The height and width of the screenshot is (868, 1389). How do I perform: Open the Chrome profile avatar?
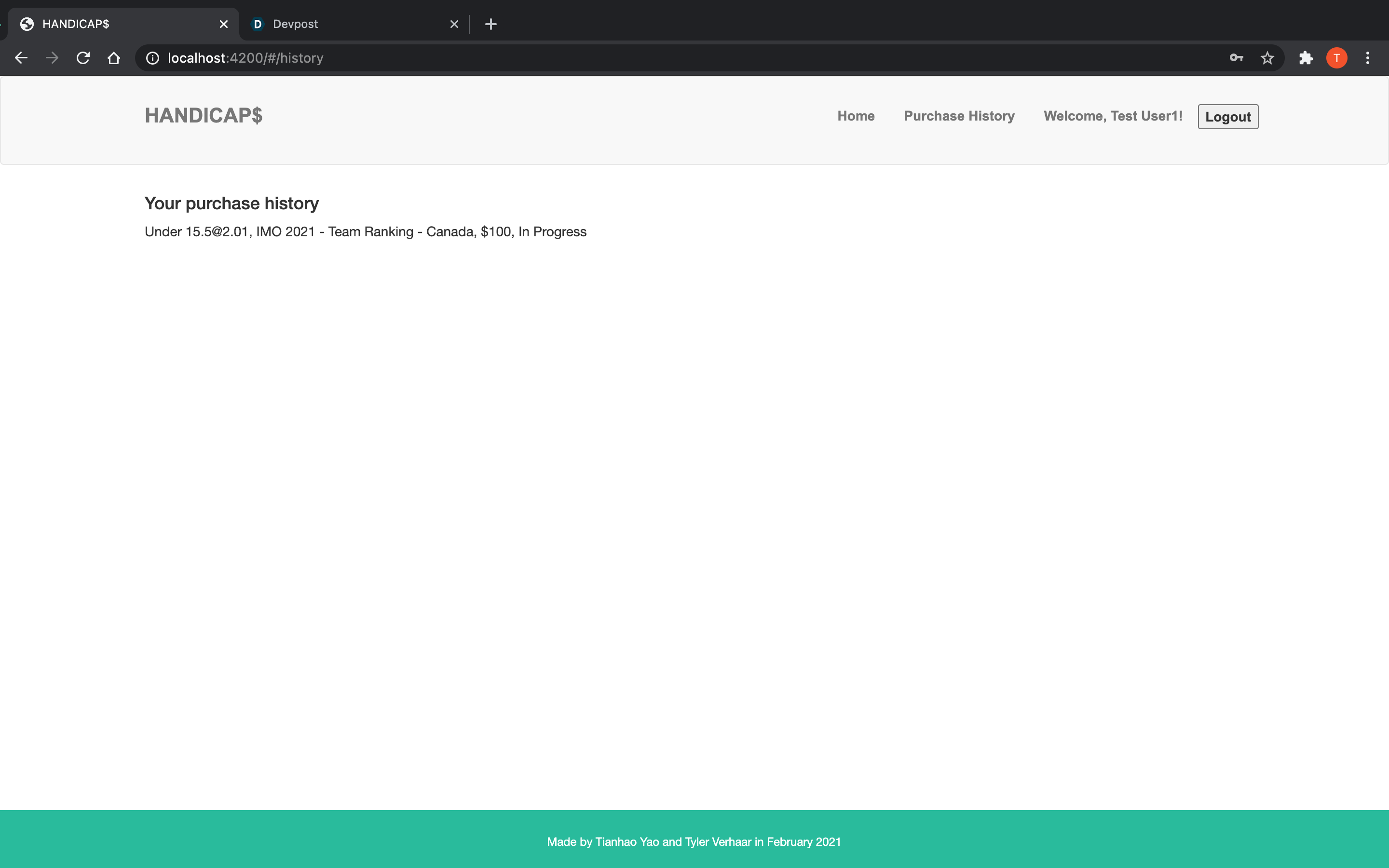(1336, 58)
